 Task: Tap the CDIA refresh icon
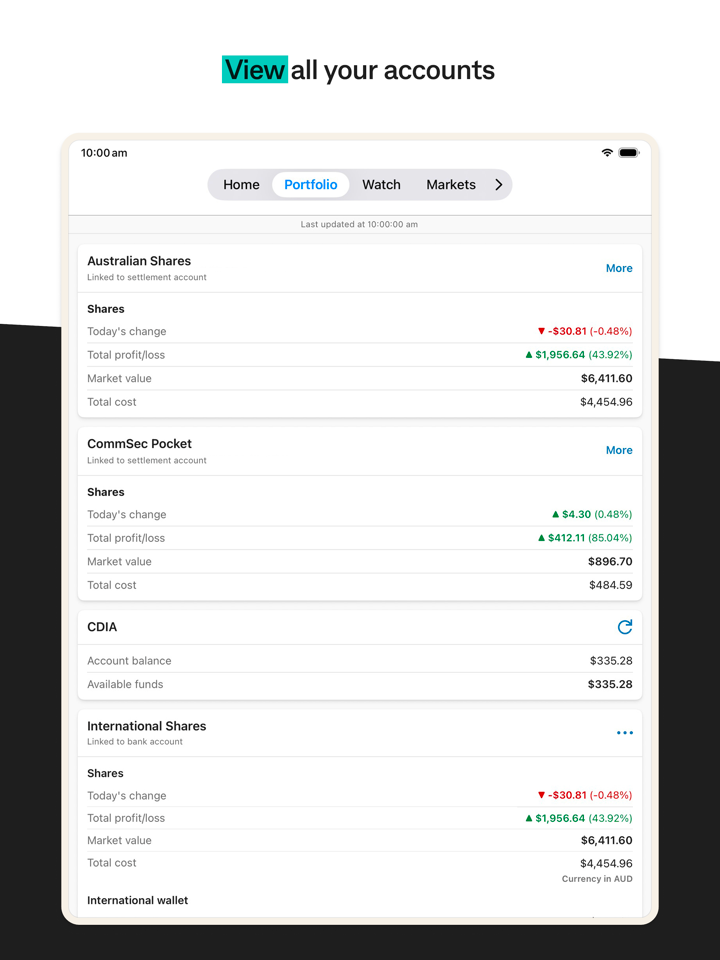pos(625,627)
